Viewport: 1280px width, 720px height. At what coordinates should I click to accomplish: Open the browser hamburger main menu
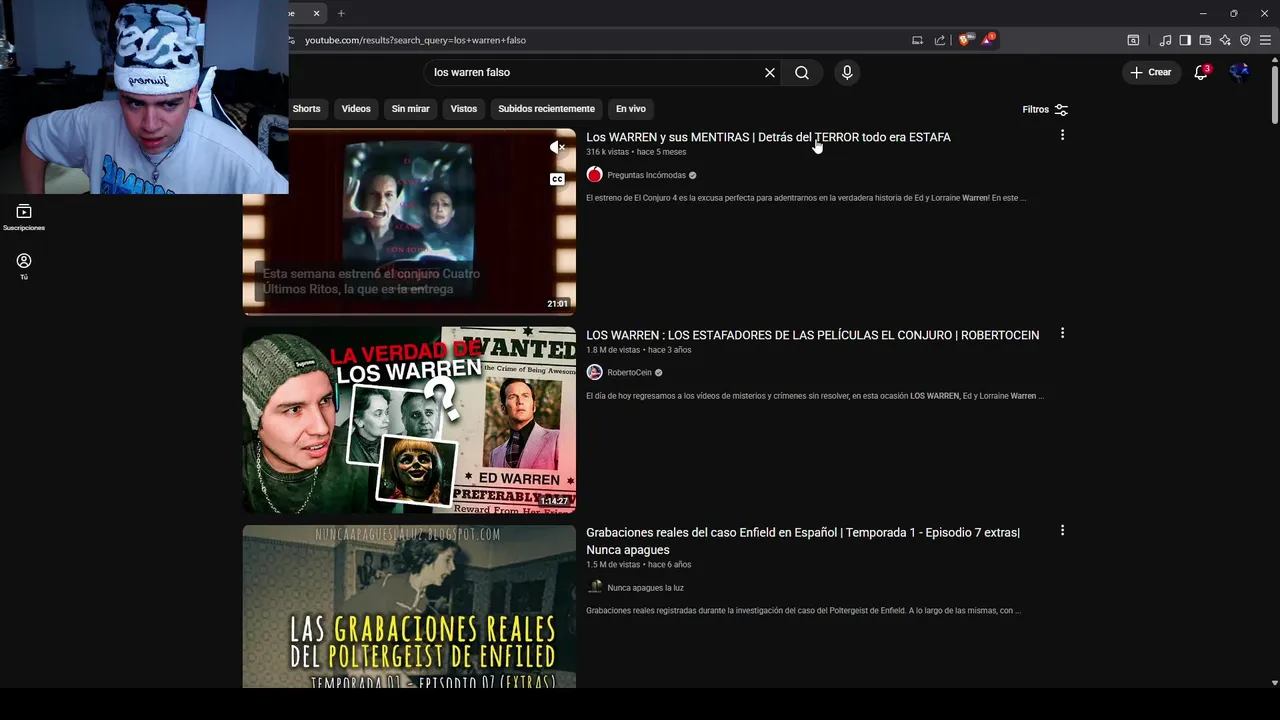pyautogui.click(x=1265, y=40)
